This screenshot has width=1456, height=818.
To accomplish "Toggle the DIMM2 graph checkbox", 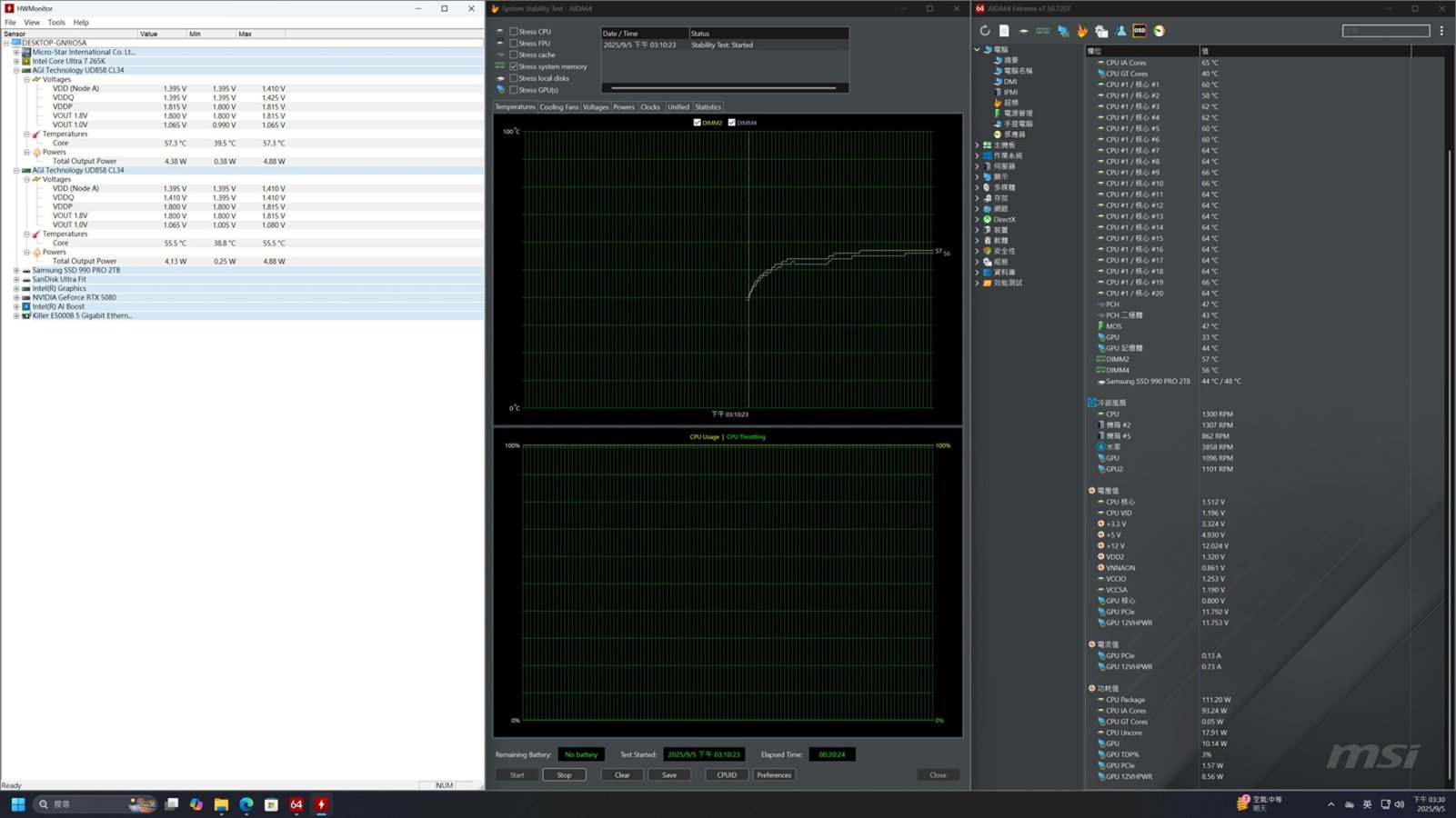I will [x=698, y=123].
